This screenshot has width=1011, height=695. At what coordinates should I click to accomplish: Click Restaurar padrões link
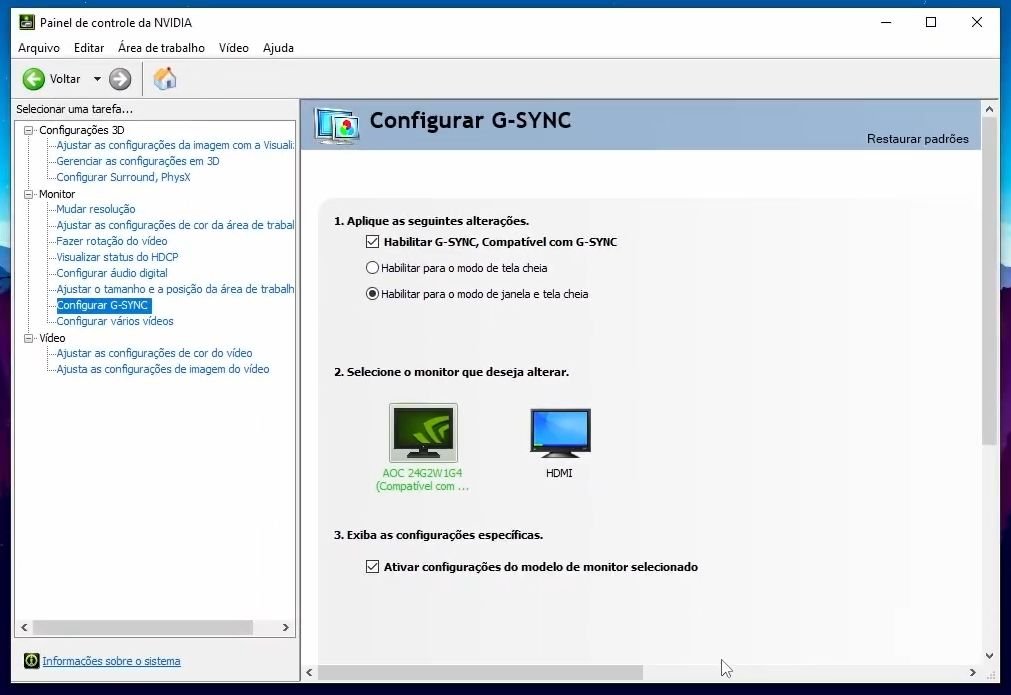(x=917, y=139)
